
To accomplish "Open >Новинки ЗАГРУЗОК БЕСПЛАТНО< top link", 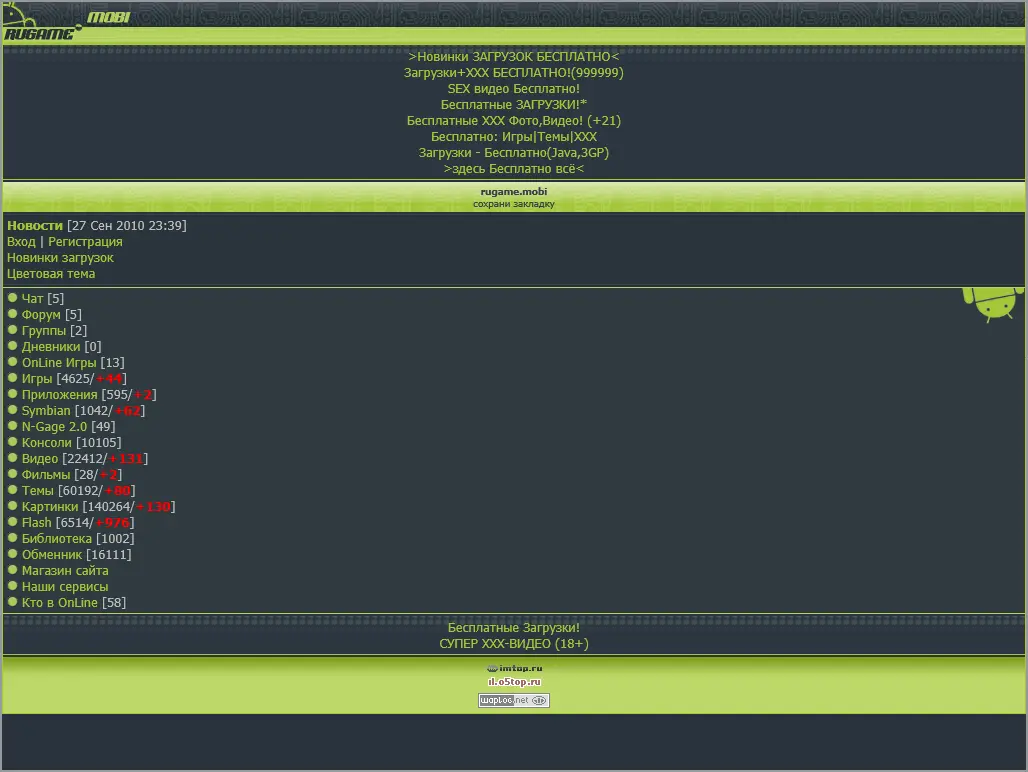I will pos(514,57).
